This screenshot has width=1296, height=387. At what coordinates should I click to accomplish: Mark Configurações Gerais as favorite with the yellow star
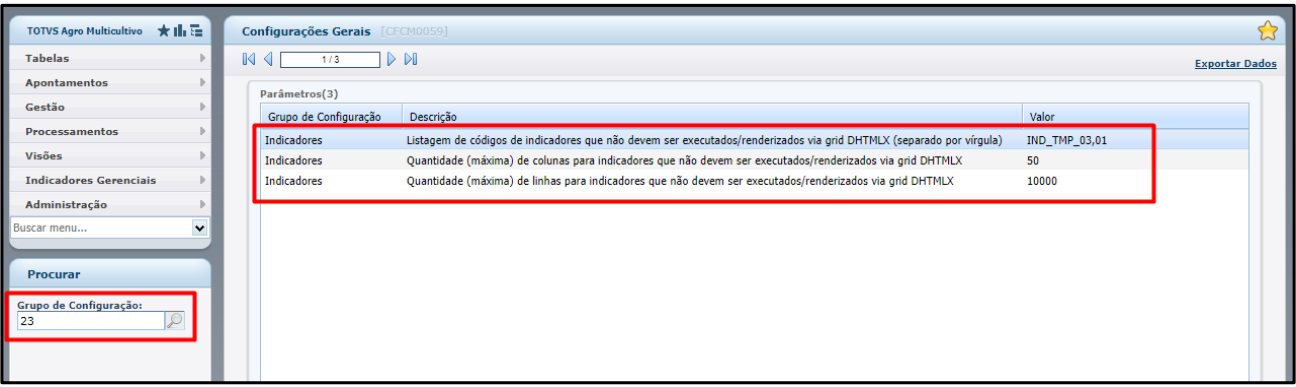(1268, 31)
